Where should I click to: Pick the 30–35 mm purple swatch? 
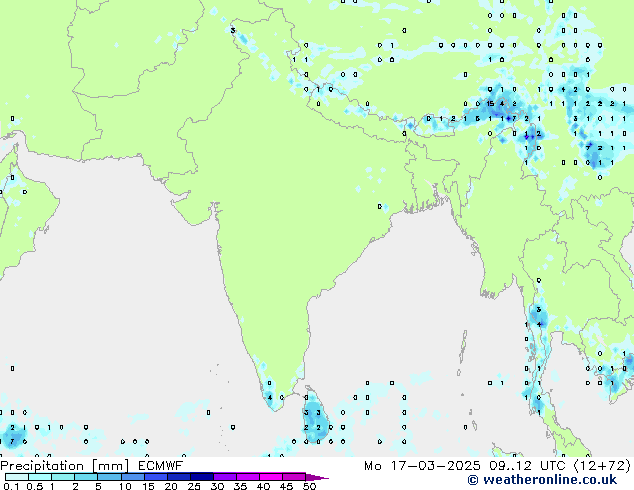tap(225, 477)
